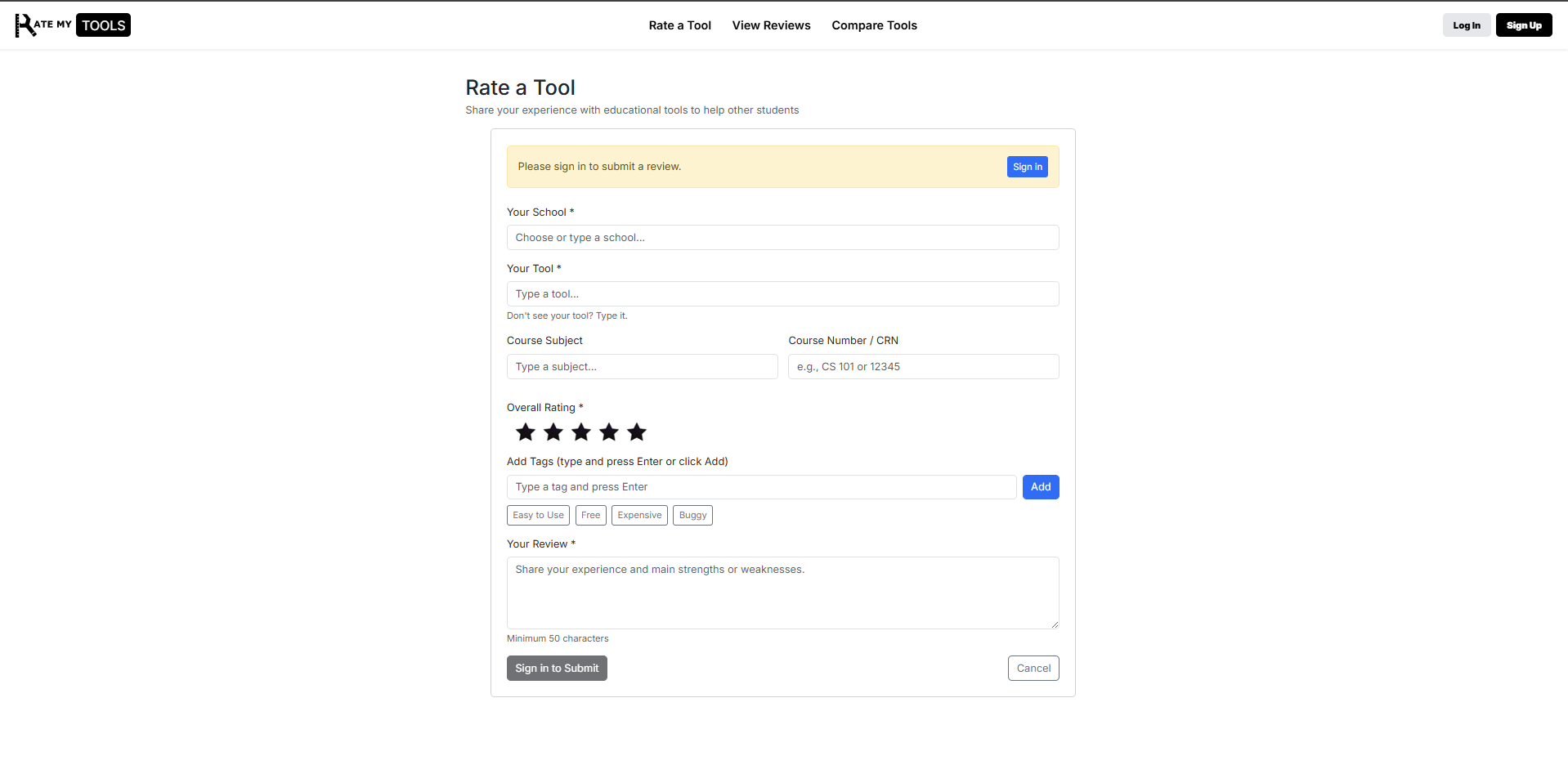Screen dimensions: 1568x774
Task: Open View Reviews in navigation
Action: (771, 25)
